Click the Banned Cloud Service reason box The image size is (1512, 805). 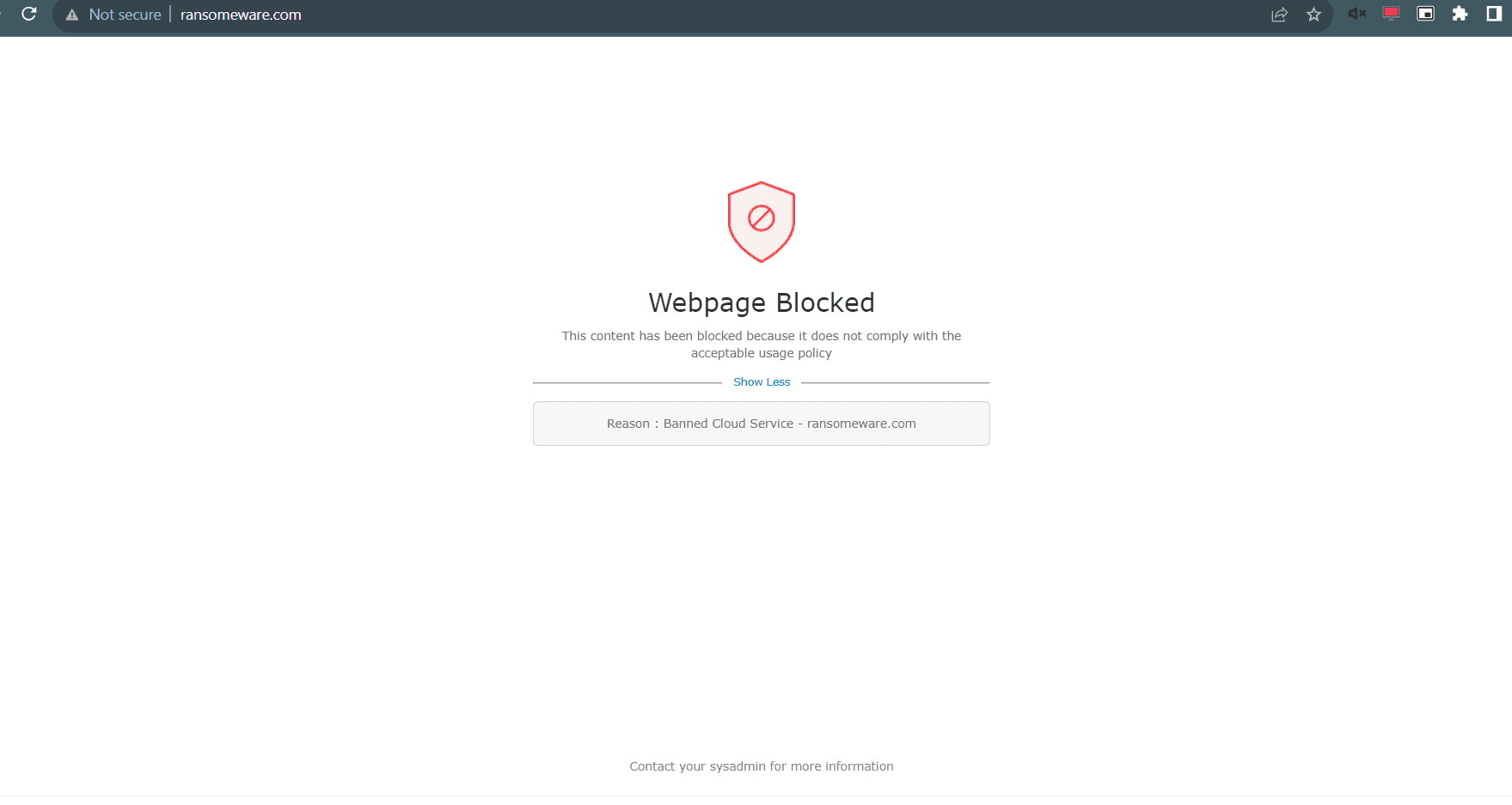(x=761, y=423)
